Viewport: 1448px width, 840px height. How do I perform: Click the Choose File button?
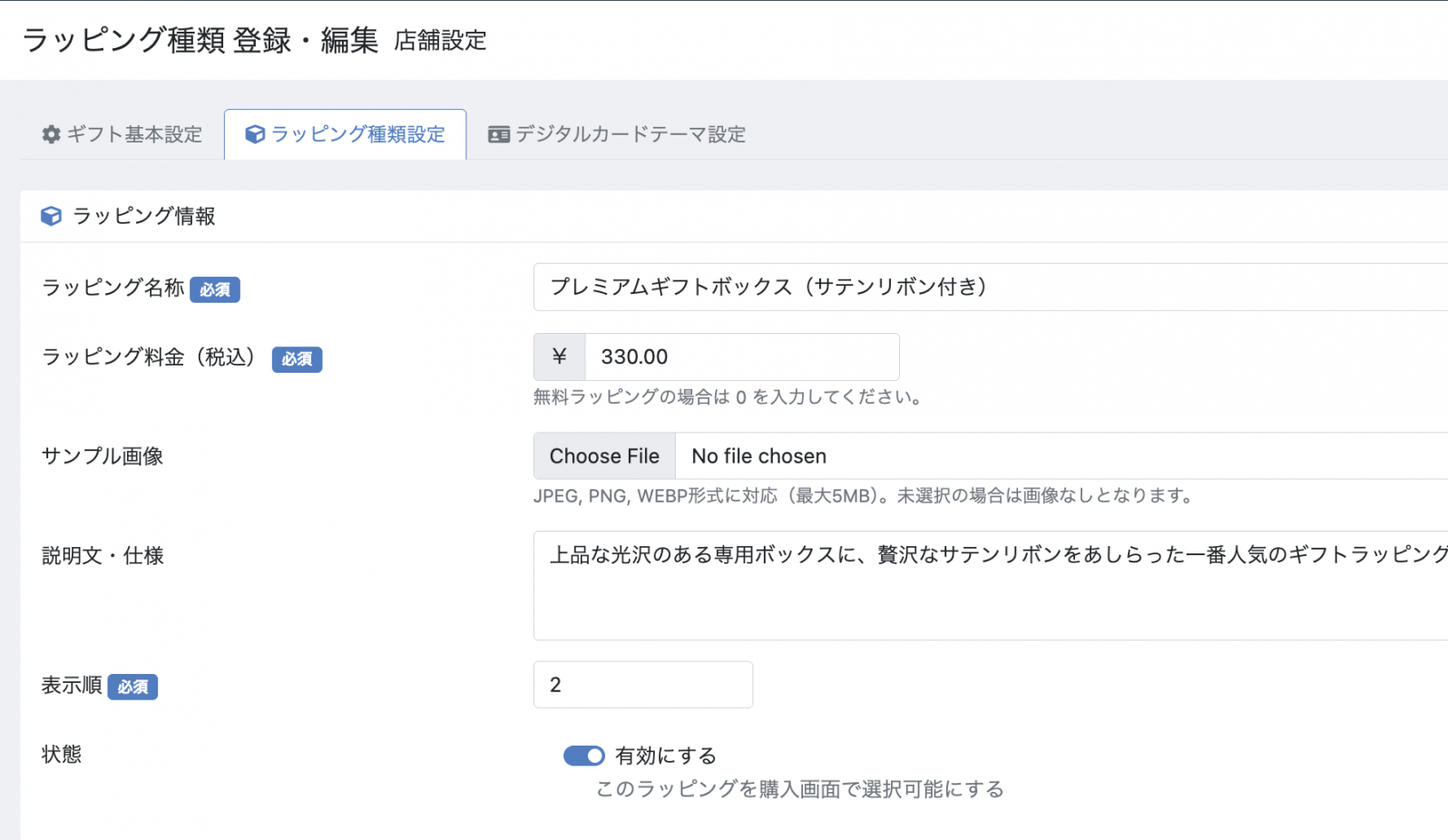coord(604,455)
